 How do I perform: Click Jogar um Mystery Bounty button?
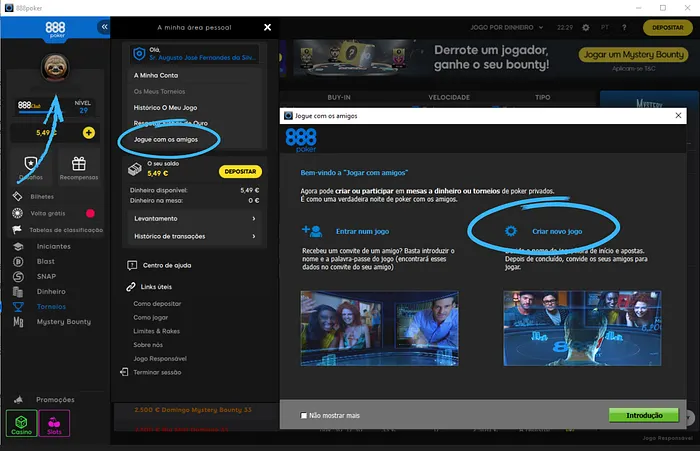coord(633,54)
